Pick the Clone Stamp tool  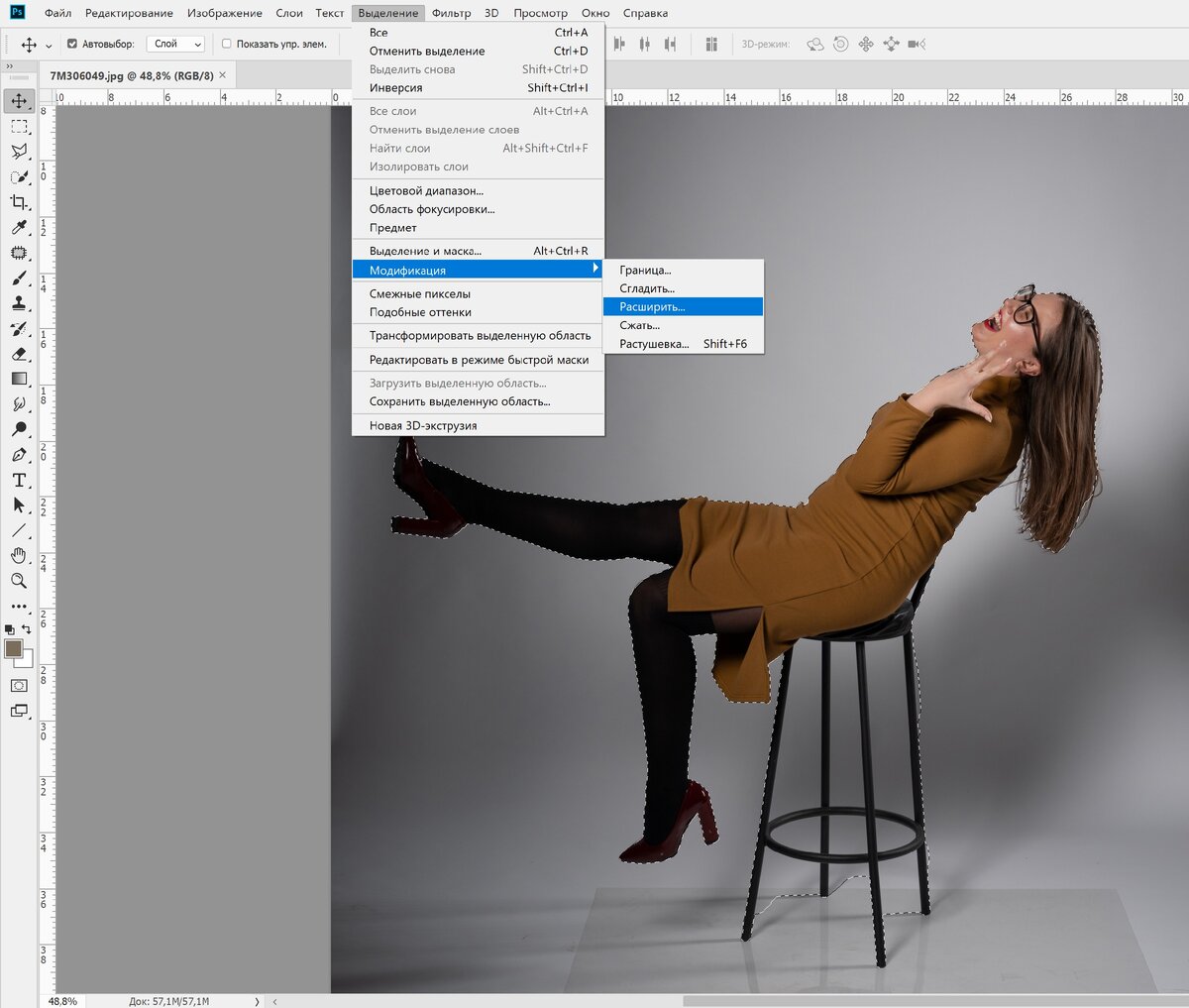click(x=19, y=303)
